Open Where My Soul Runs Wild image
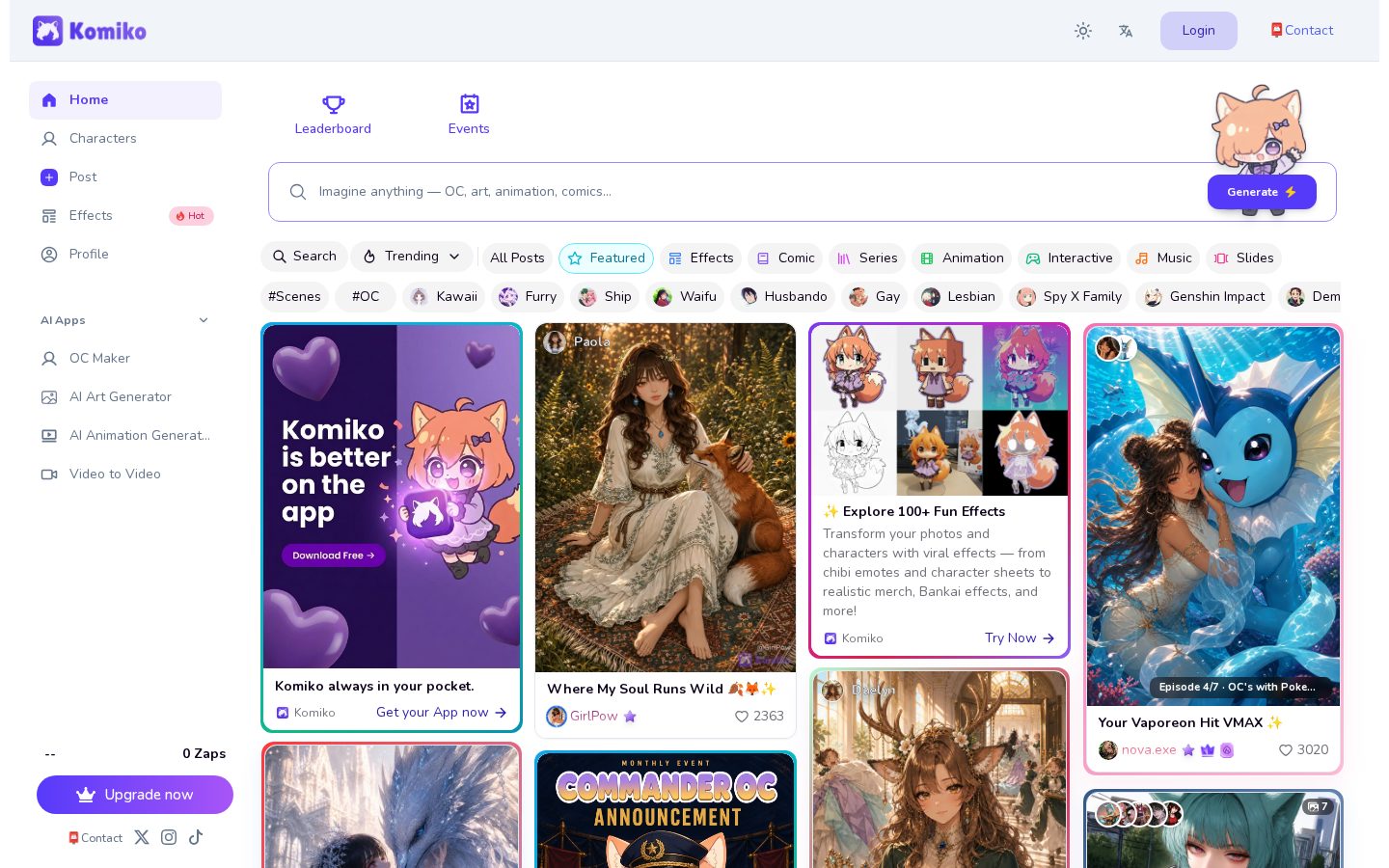Screen dimensions: 1389x868 pos(666,498)
